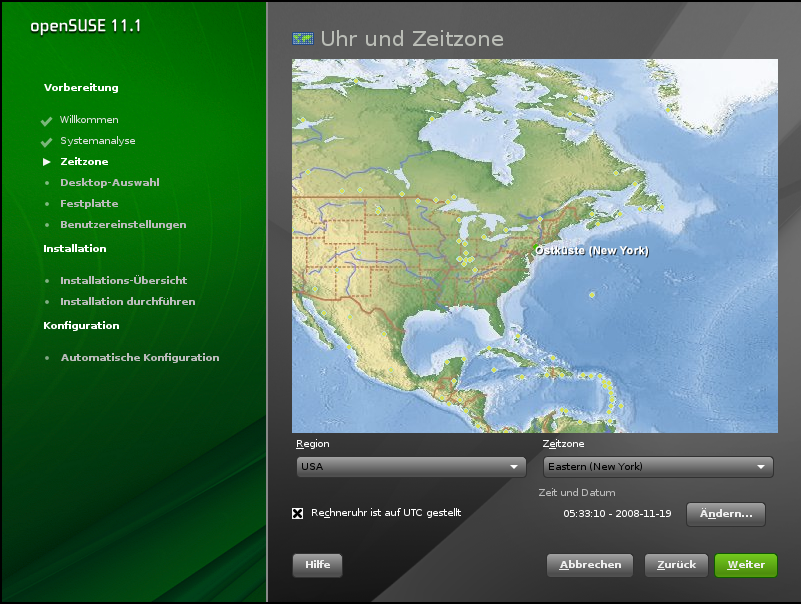The height and width of the screenshot is (604, 801).
Task: Click the time and date value 05:33:10 - 2008-11-19
Action: [x=617, y=514]
